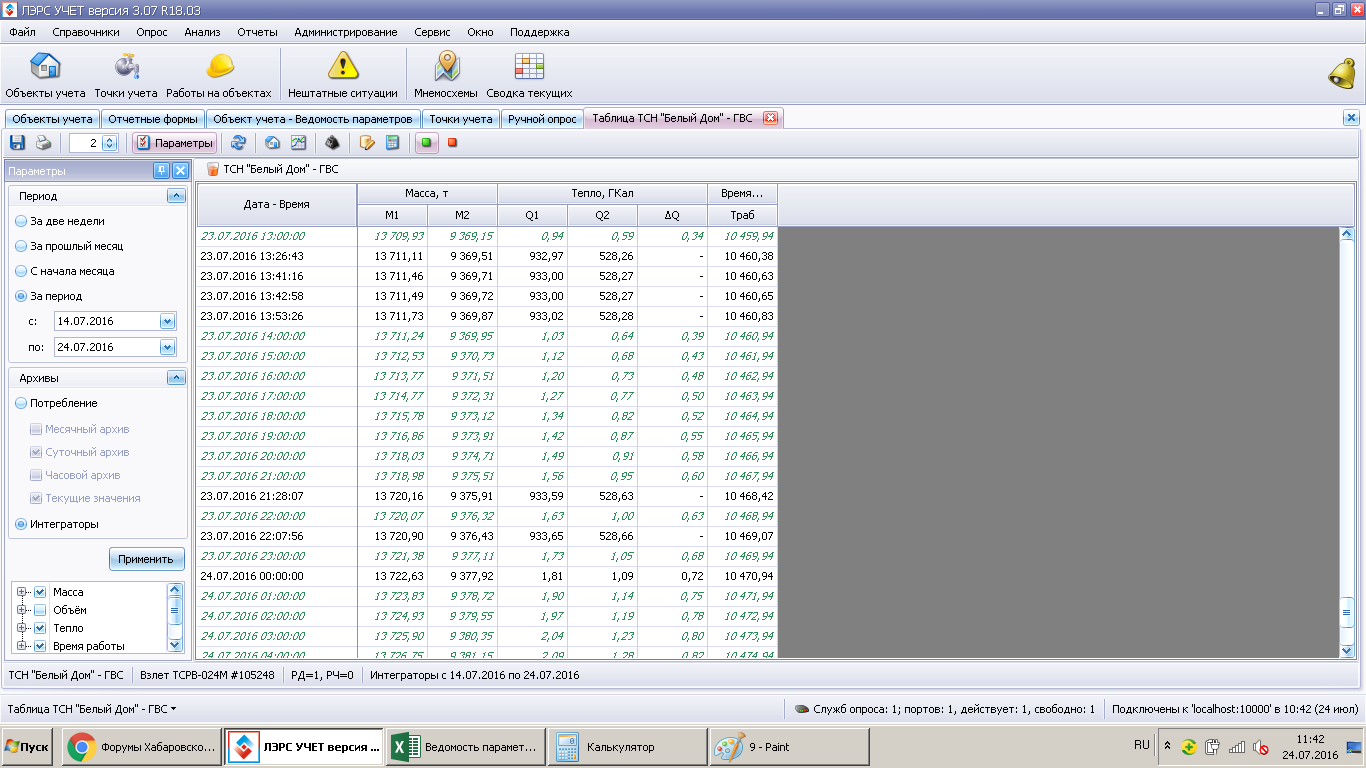Open the chart icon in table toolbar
Screen dimensions: 1366x768
click(298, 143)
